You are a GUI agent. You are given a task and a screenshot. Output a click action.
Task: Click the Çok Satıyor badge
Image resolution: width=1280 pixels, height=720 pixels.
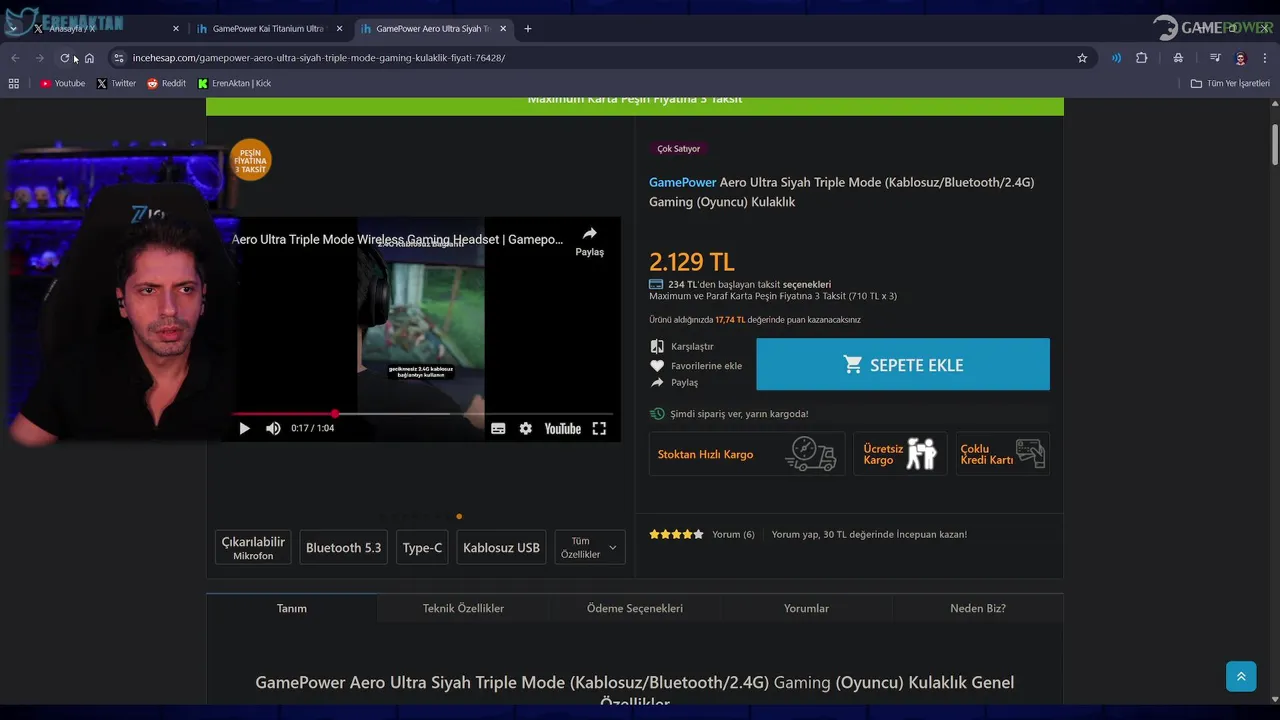(x=679, y=149)
